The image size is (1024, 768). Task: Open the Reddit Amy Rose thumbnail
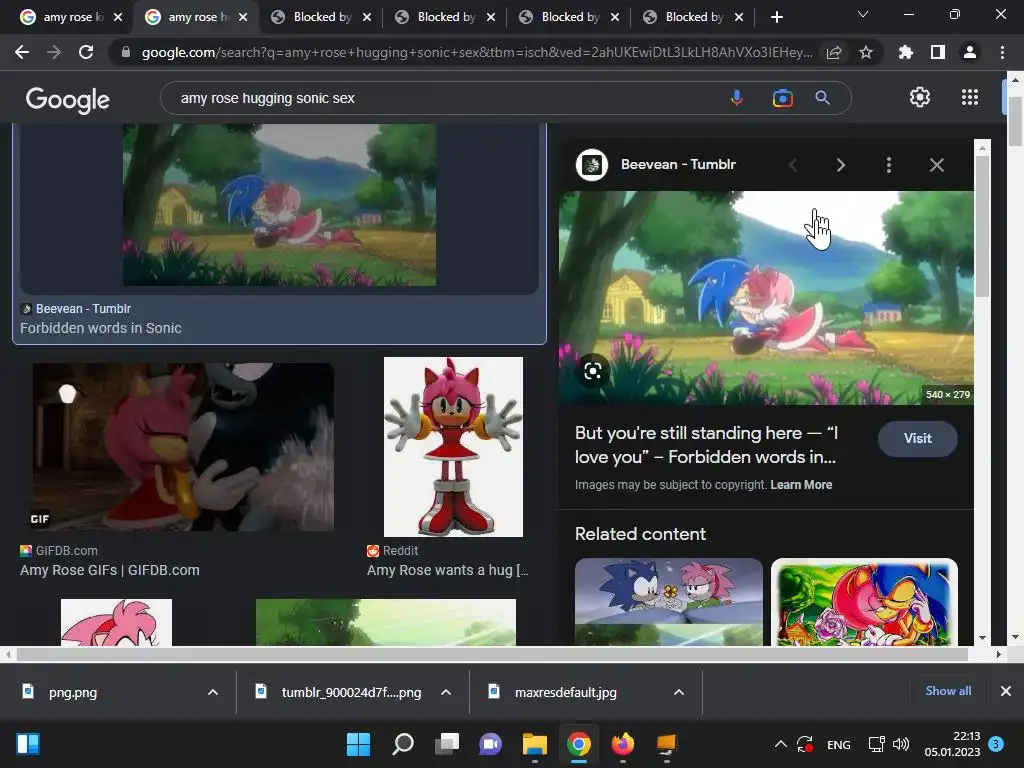453,447
